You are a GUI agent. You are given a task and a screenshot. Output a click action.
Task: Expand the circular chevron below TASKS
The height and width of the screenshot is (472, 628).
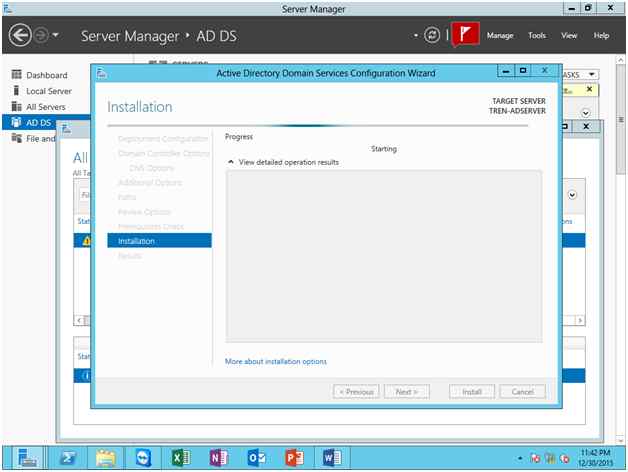[585, 113]
